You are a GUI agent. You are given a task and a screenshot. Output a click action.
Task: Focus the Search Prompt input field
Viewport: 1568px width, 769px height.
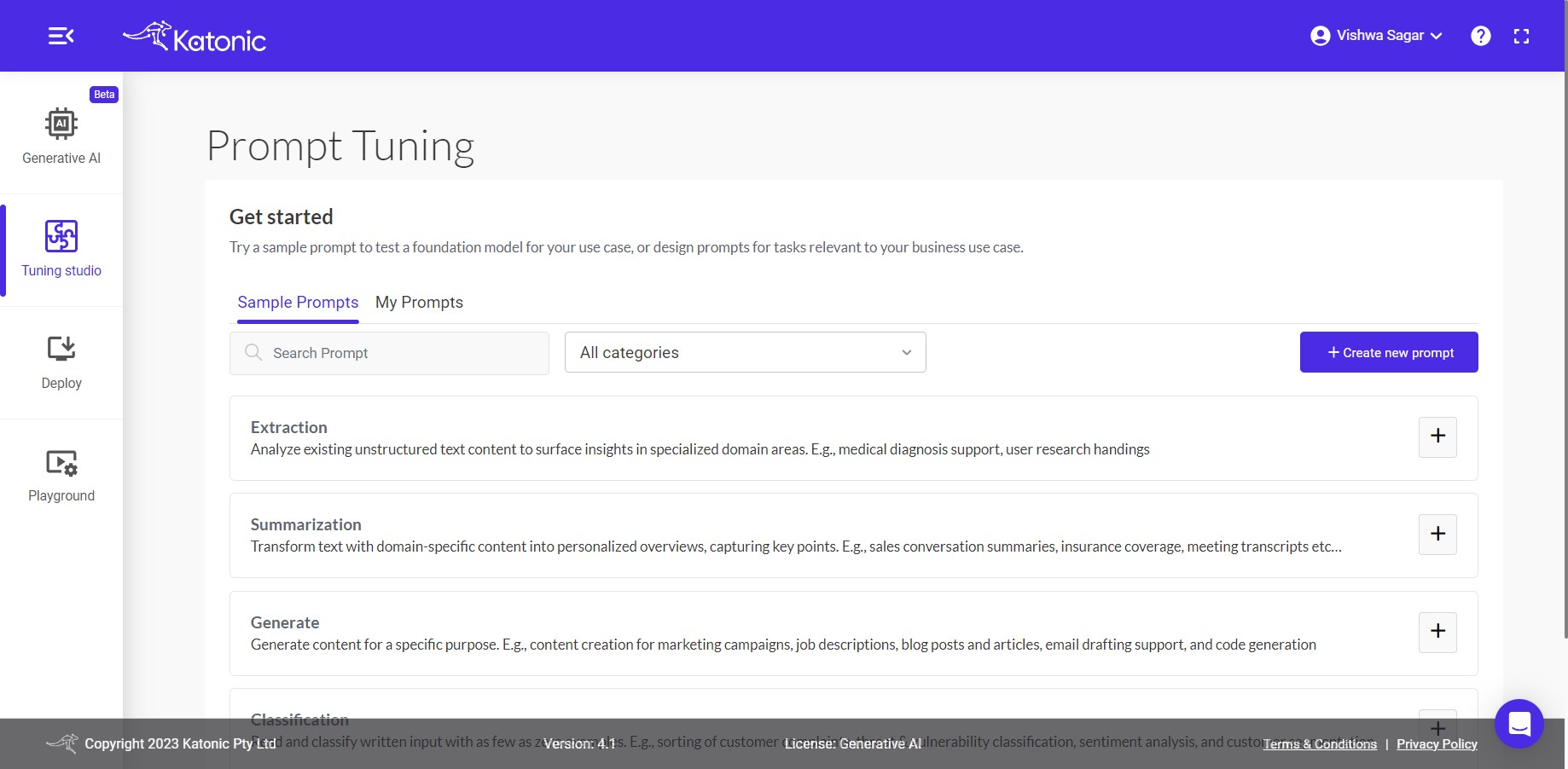389,353
